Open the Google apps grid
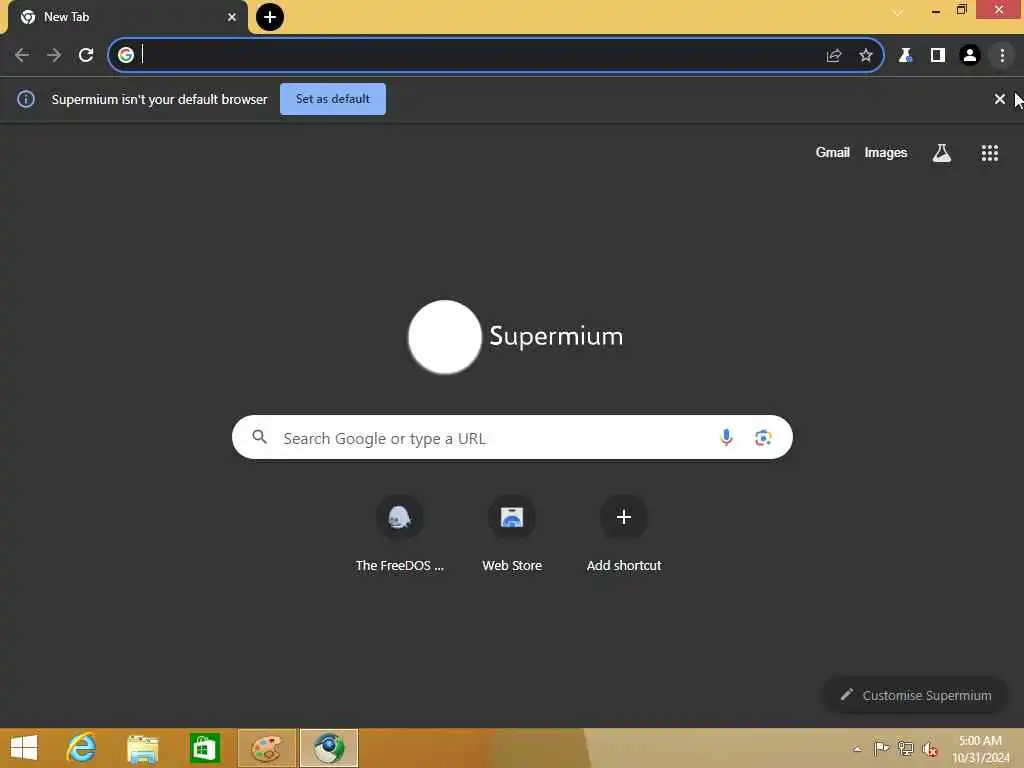 click(990, 153)
